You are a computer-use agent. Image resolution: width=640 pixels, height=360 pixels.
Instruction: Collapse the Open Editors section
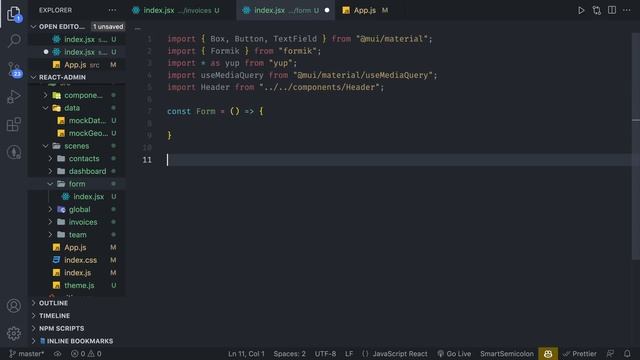pos(33,27)
